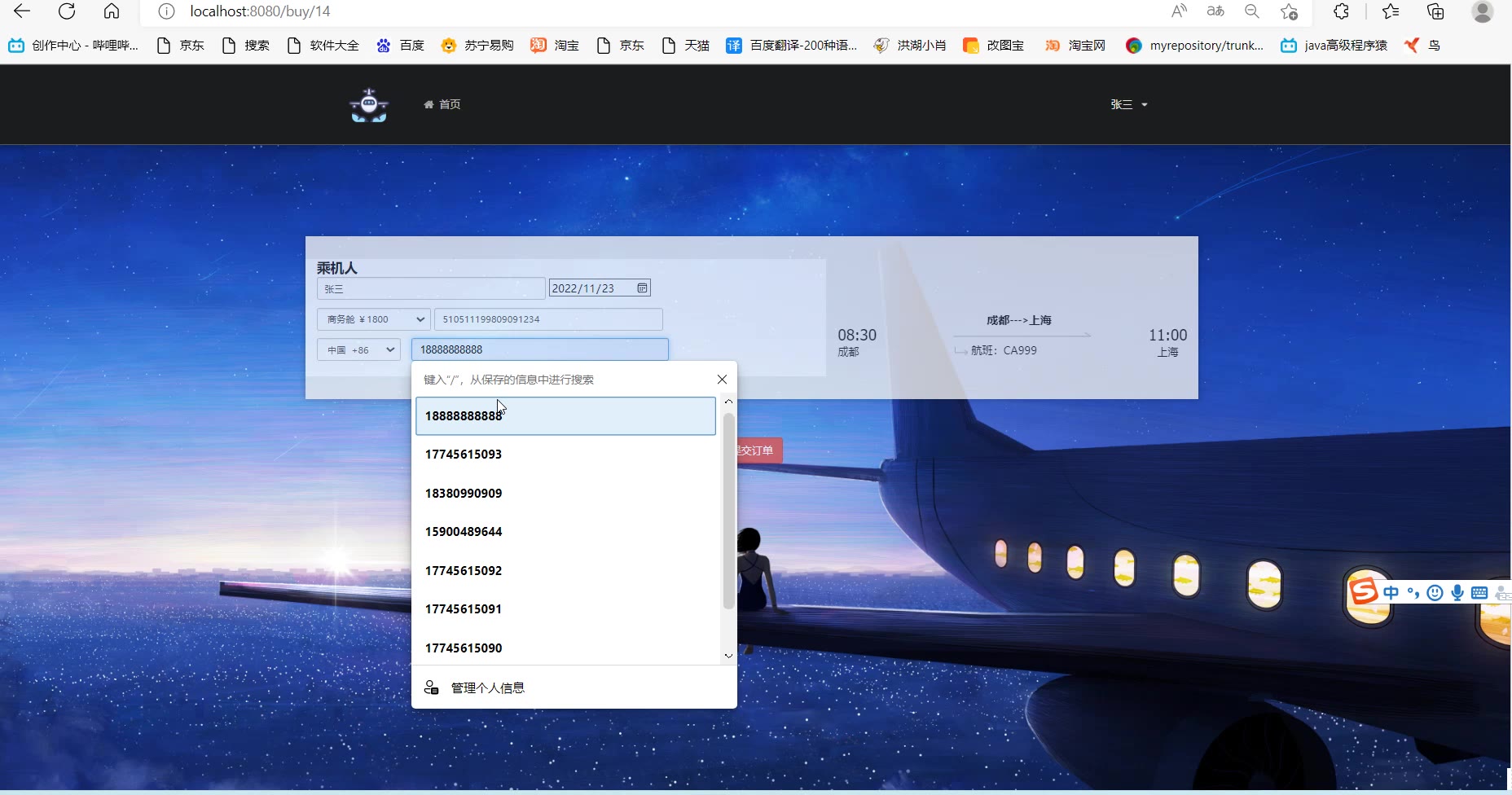Select saved number 18380990909

click(x=565, y=494)
